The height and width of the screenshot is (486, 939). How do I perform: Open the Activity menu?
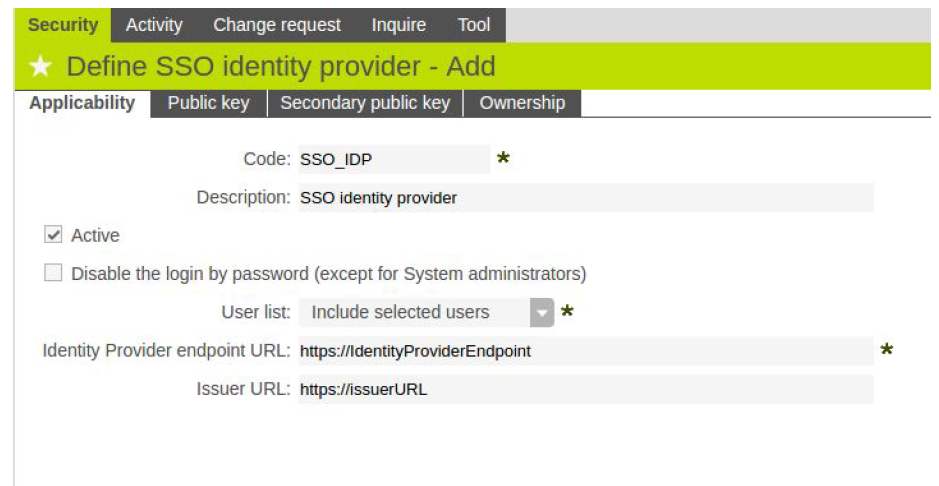pyautogui.click(x=154, y=25)
